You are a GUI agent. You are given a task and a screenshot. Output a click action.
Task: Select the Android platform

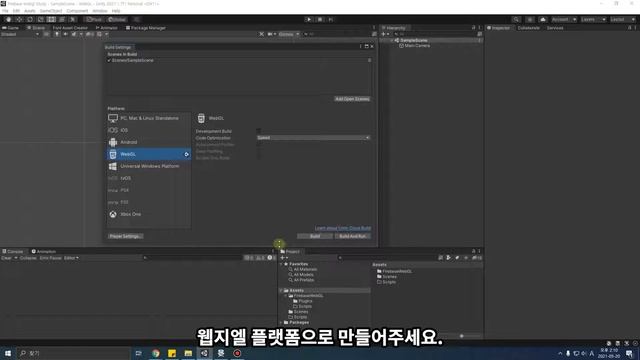click(149, 142)
